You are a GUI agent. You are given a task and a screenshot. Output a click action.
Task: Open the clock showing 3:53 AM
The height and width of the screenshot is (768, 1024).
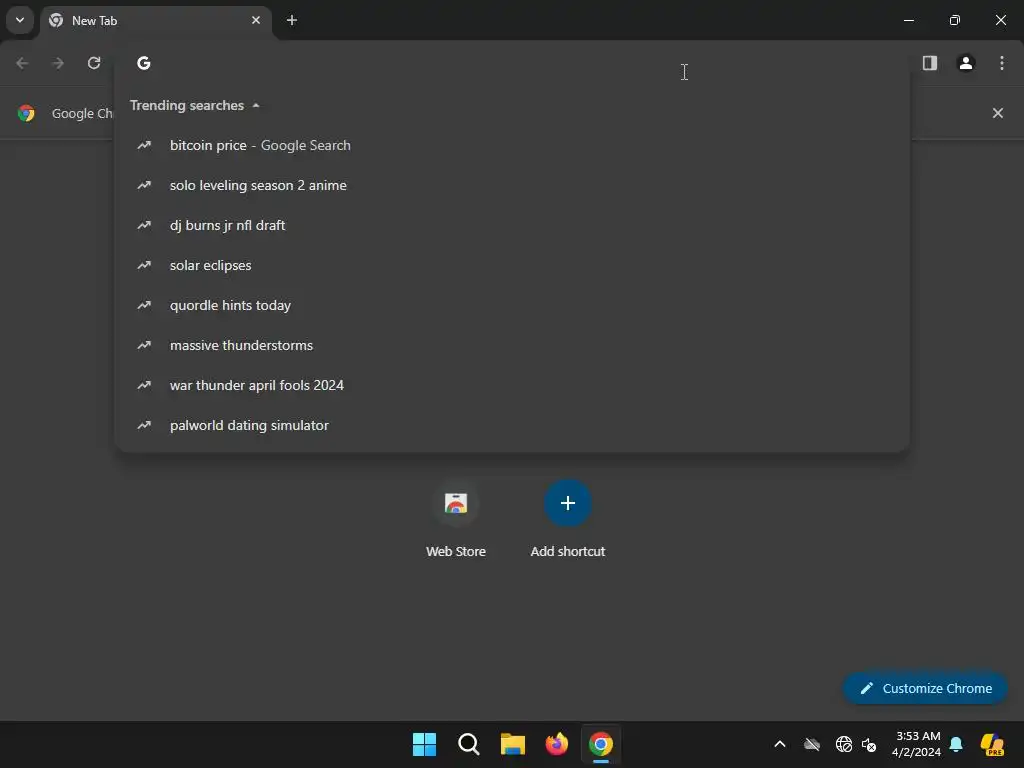click(x=916, y=744)
